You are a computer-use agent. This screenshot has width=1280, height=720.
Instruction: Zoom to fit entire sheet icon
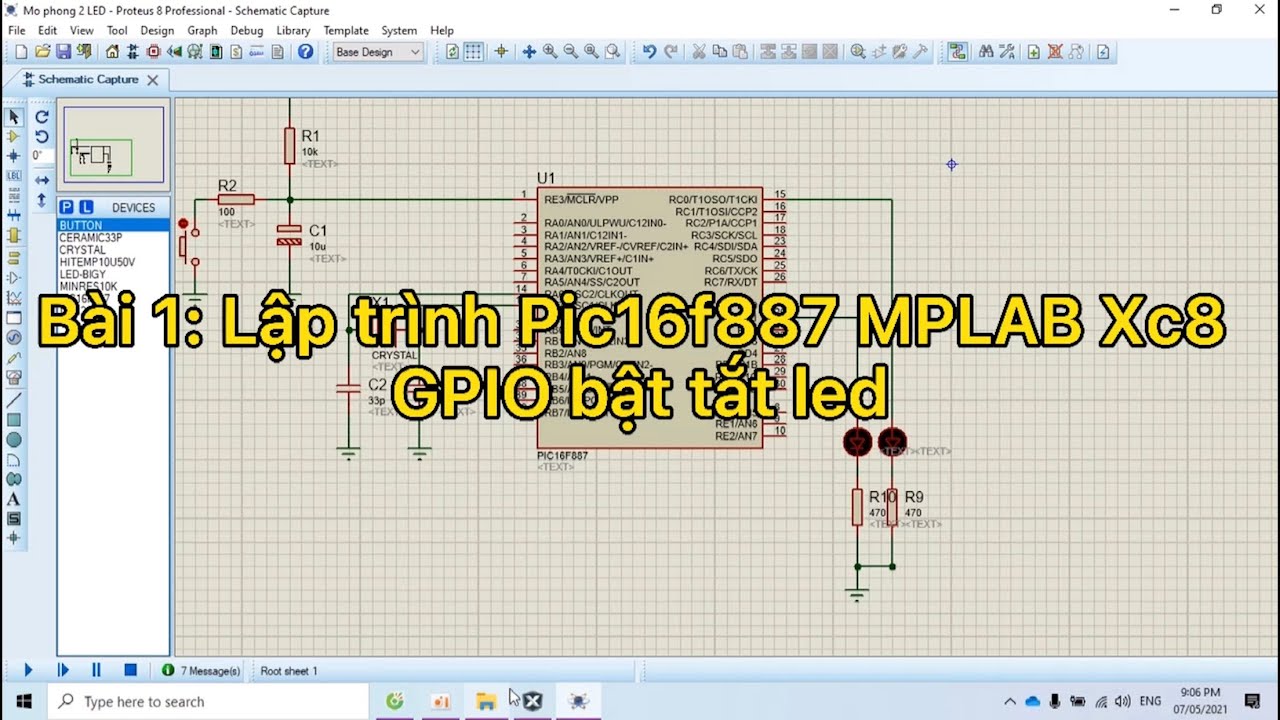592,52
